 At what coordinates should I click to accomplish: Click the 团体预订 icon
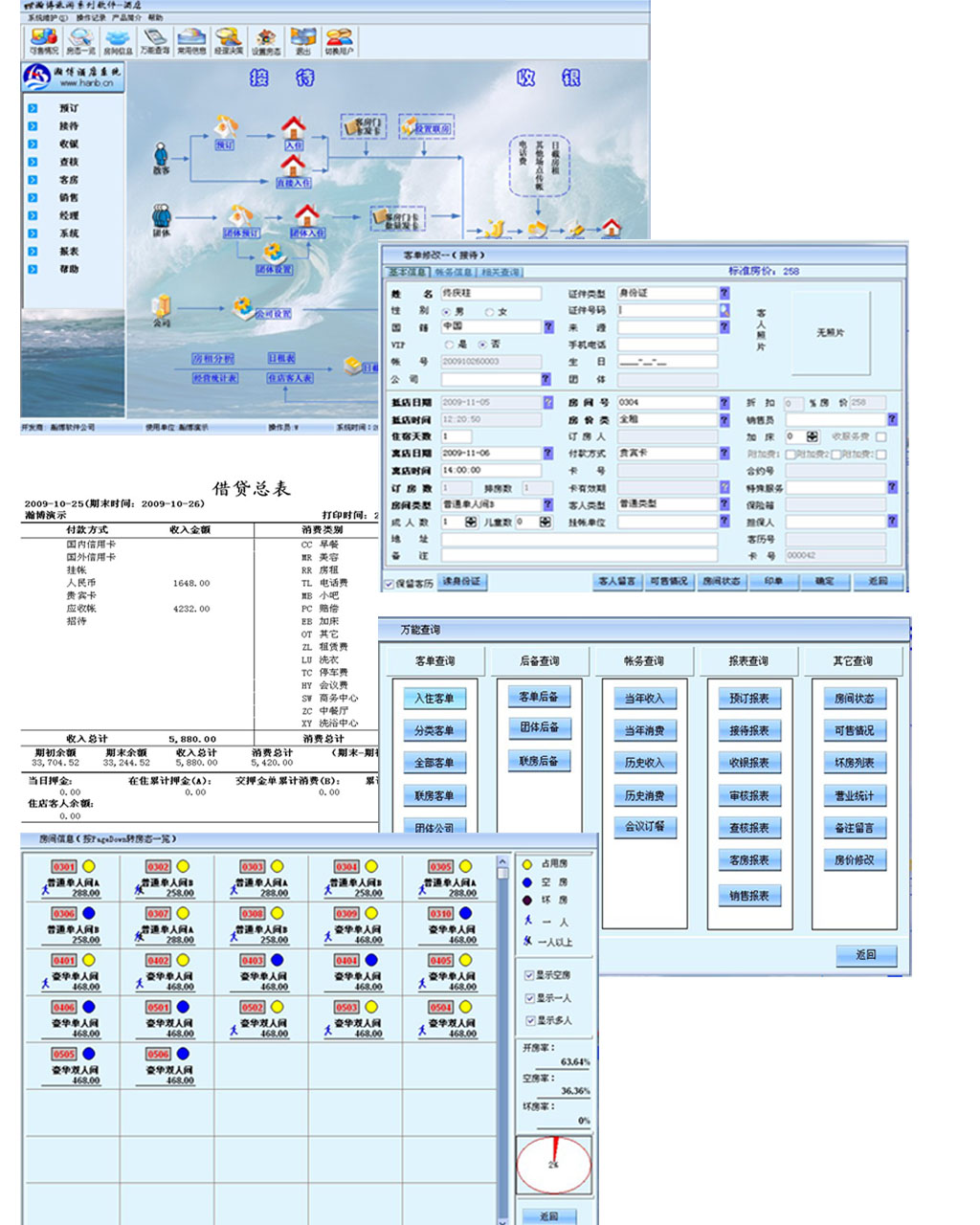[239, 222]
